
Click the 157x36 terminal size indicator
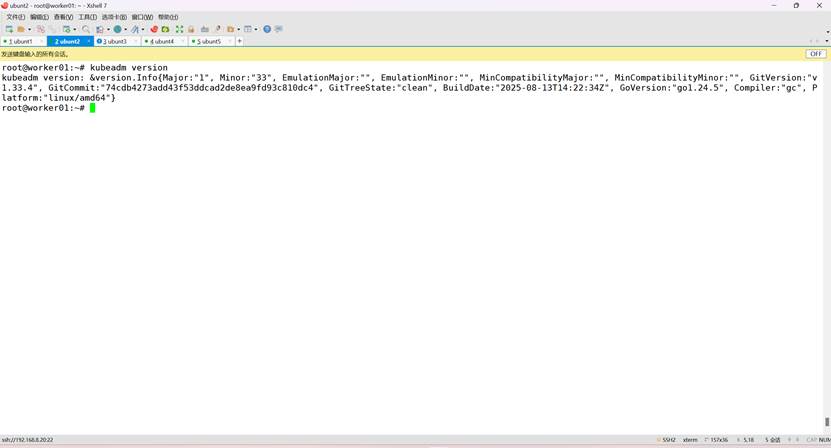click(x=717, y=440)
